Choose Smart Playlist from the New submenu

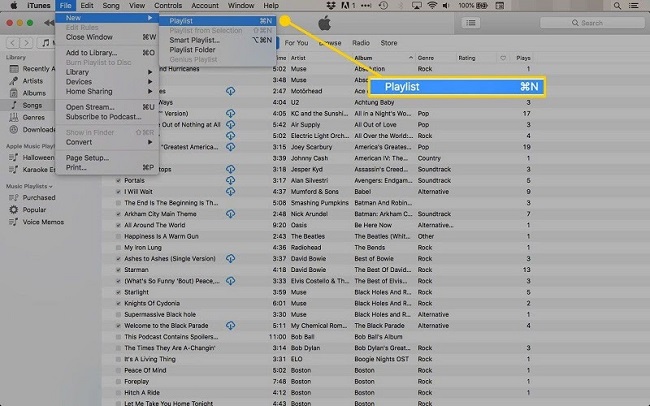click(x=195, y=39)
